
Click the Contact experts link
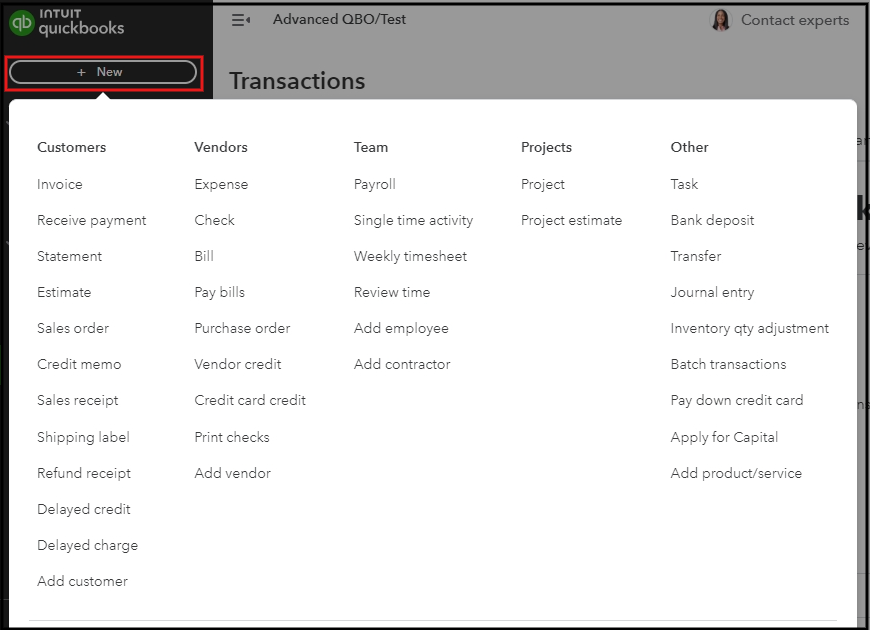pyautogui.click(x=794, y=19)
